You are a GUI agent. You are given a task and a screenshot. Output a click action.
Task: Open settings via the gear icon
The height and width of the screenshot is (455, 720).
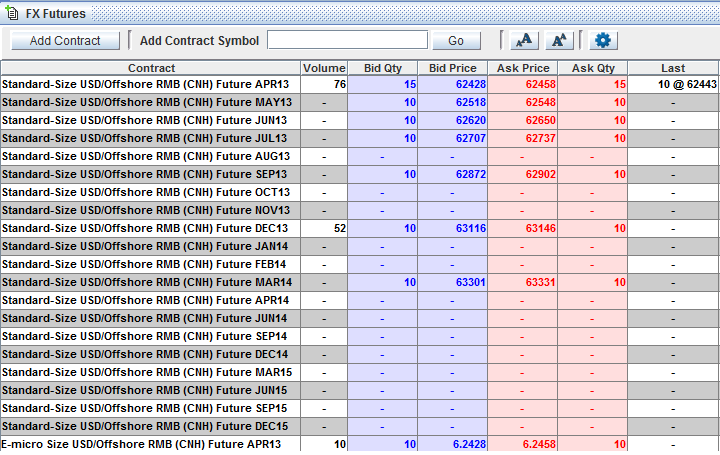[x=602, y=40]
